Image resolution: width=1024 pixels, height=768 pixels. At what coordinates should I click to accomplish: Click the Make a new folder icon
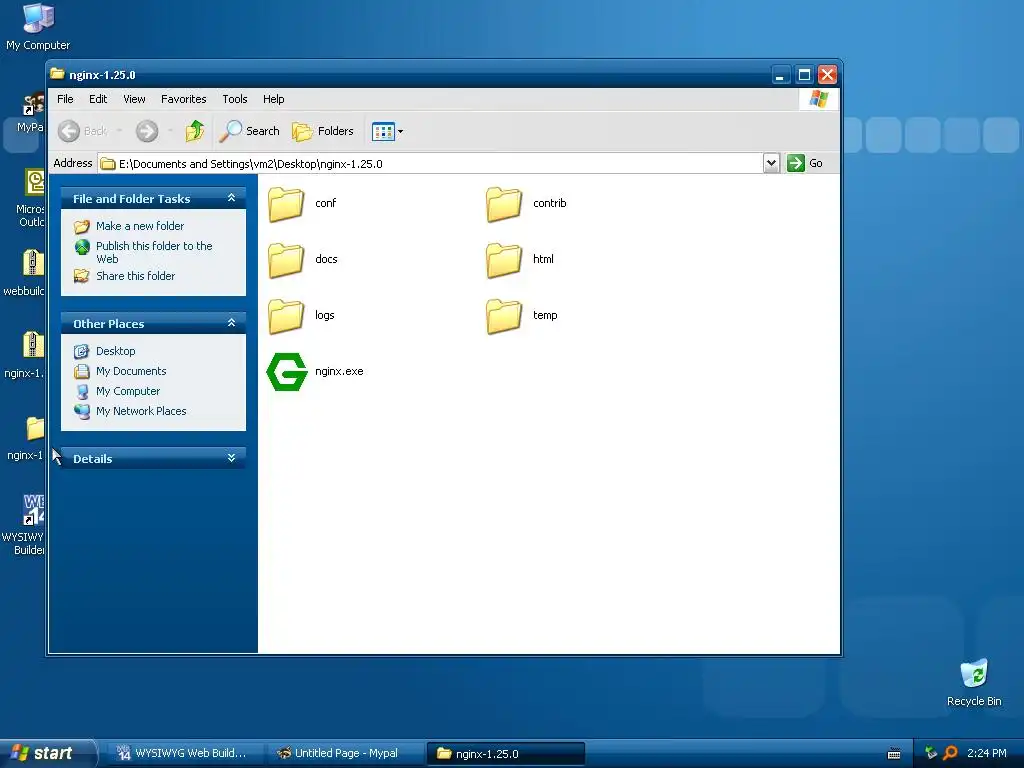coord(82,227)
